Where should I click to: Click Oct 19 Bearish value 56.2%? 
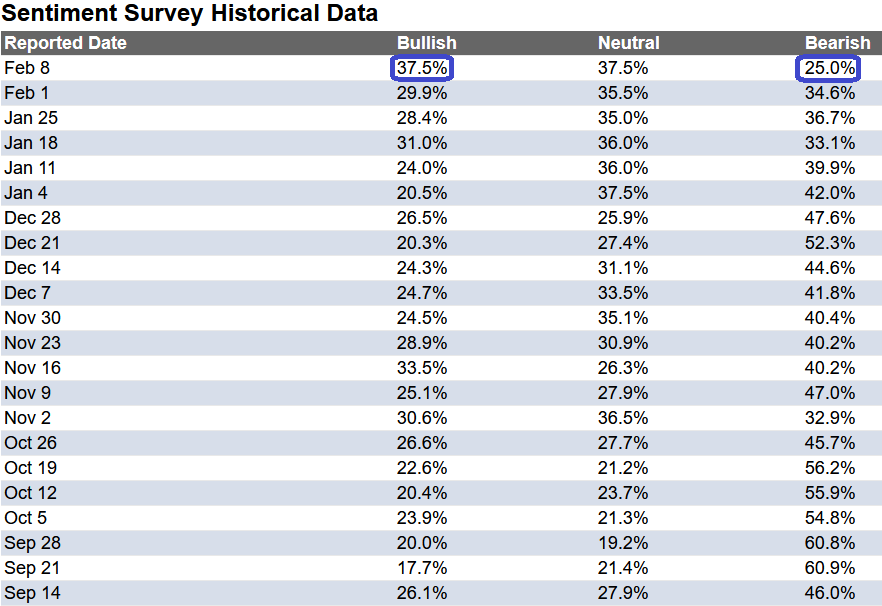830,468
